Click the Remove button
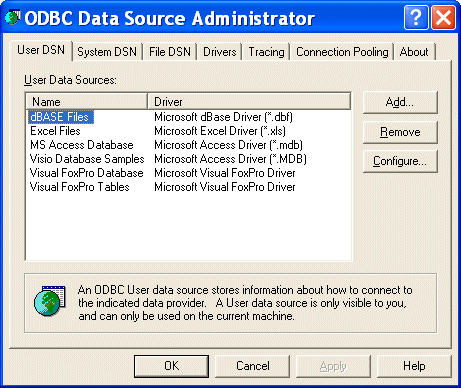 coord(400,132)
